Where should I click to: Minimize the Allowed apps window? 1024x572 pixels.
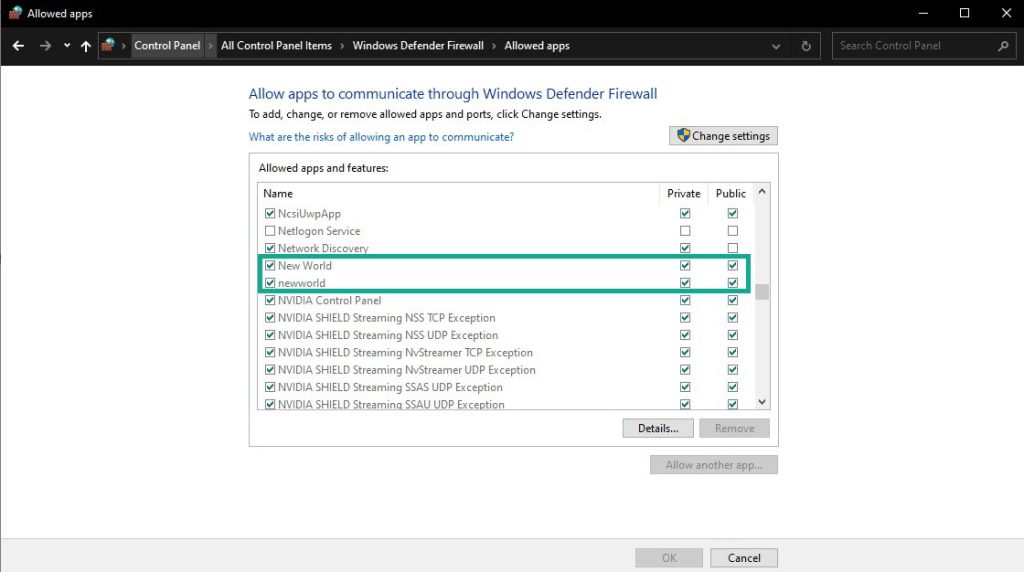923,13
